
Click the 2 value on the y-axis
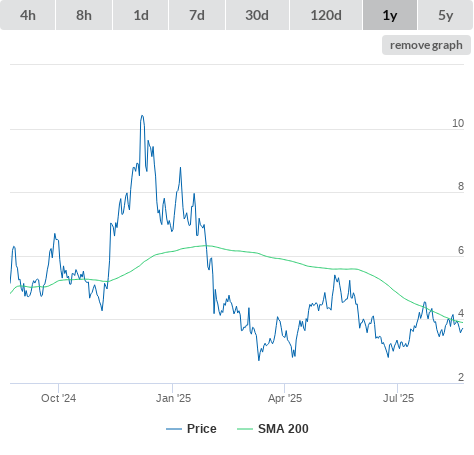pos(461,377)
